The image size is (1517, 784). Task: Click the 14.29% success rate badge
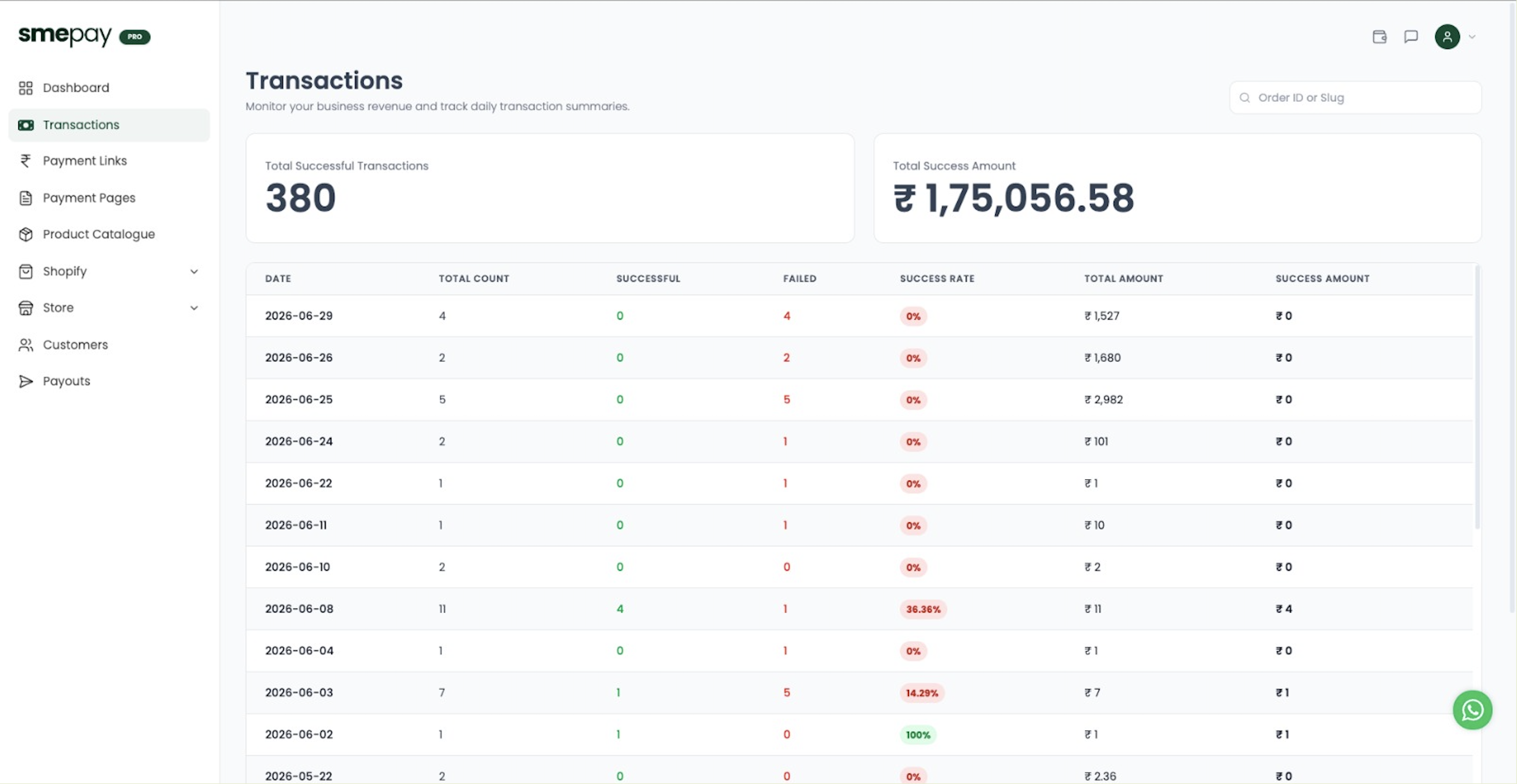(x=922, y=693)
